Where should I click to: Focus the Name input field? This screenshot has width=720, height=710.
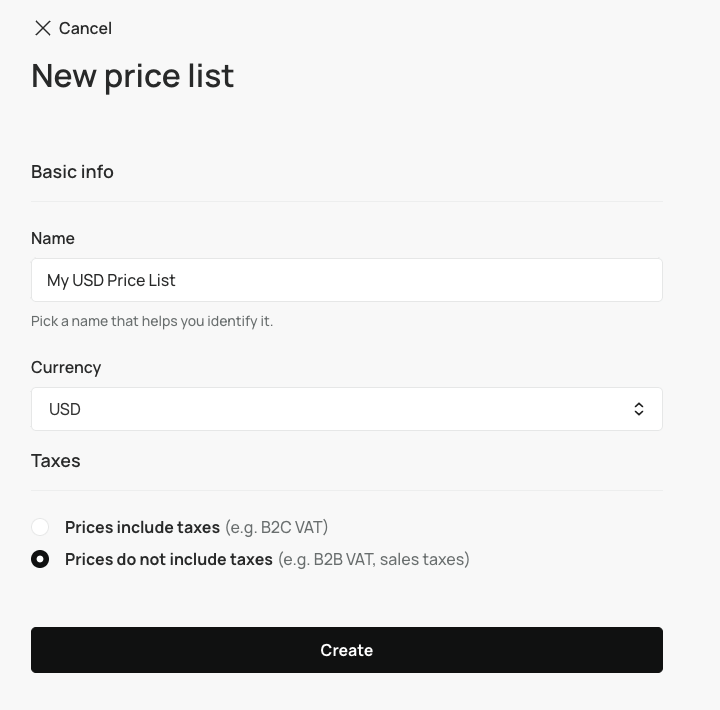pyautogui.click(x=400, y=280)
